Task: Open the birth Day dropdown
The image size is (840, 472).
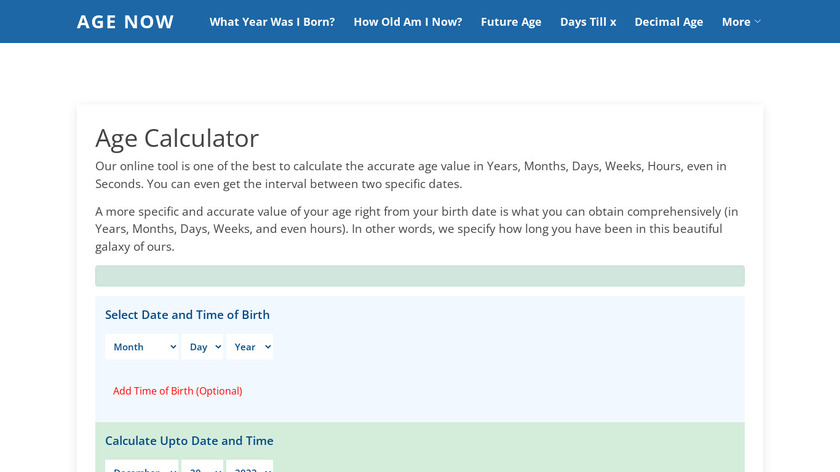Action: point(202,347)
